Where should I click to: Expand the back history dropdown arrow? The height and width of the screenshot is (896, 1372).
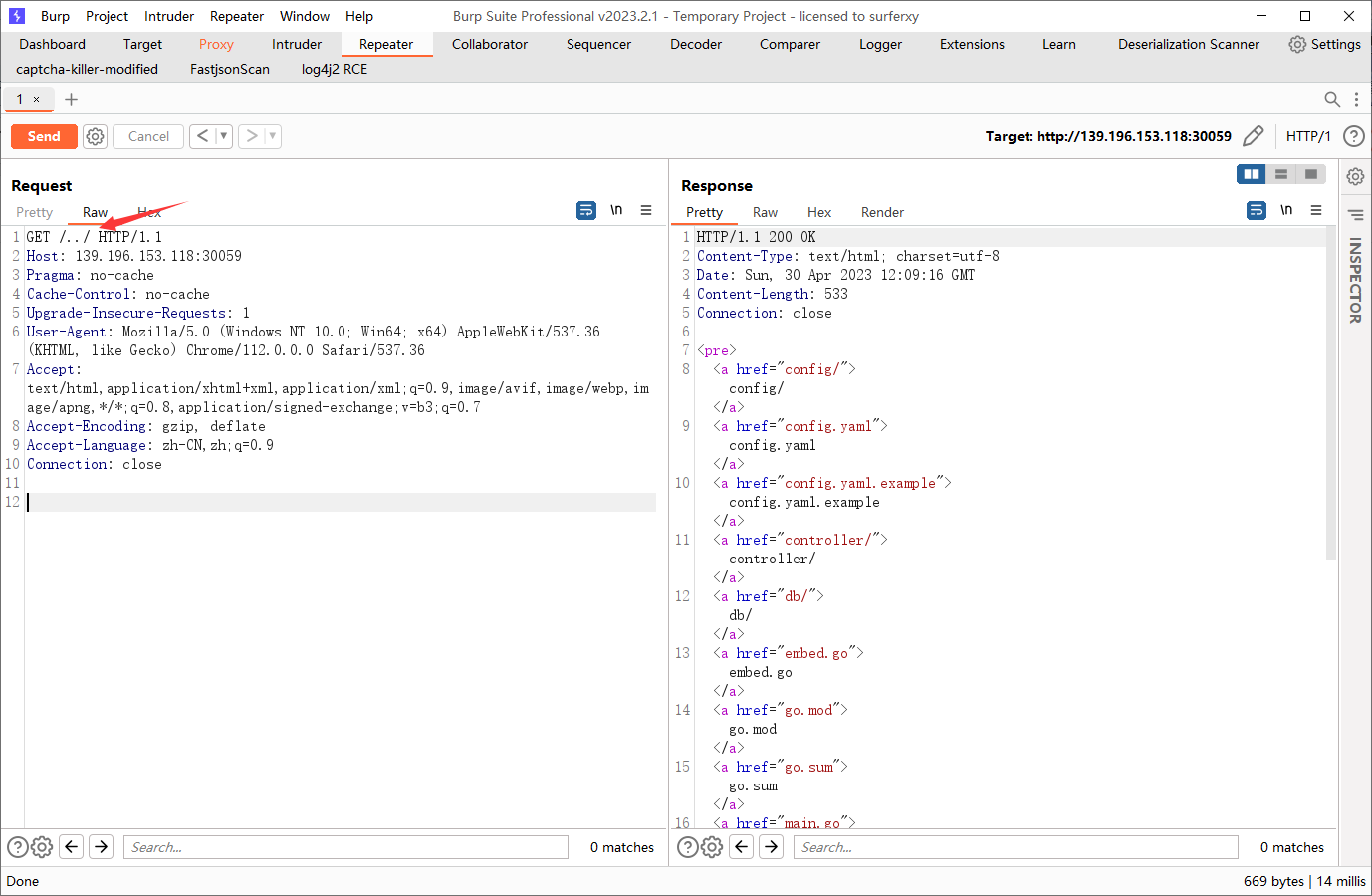pyautogui.click(x=224, y=136)
